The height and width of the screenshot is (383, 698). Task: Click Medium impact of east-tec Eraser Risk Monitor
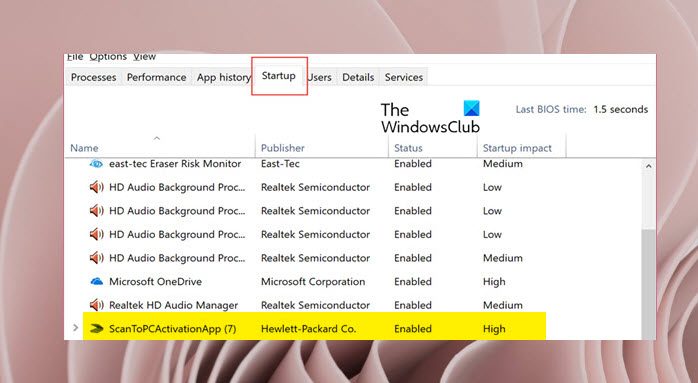(x=503, y=164)
